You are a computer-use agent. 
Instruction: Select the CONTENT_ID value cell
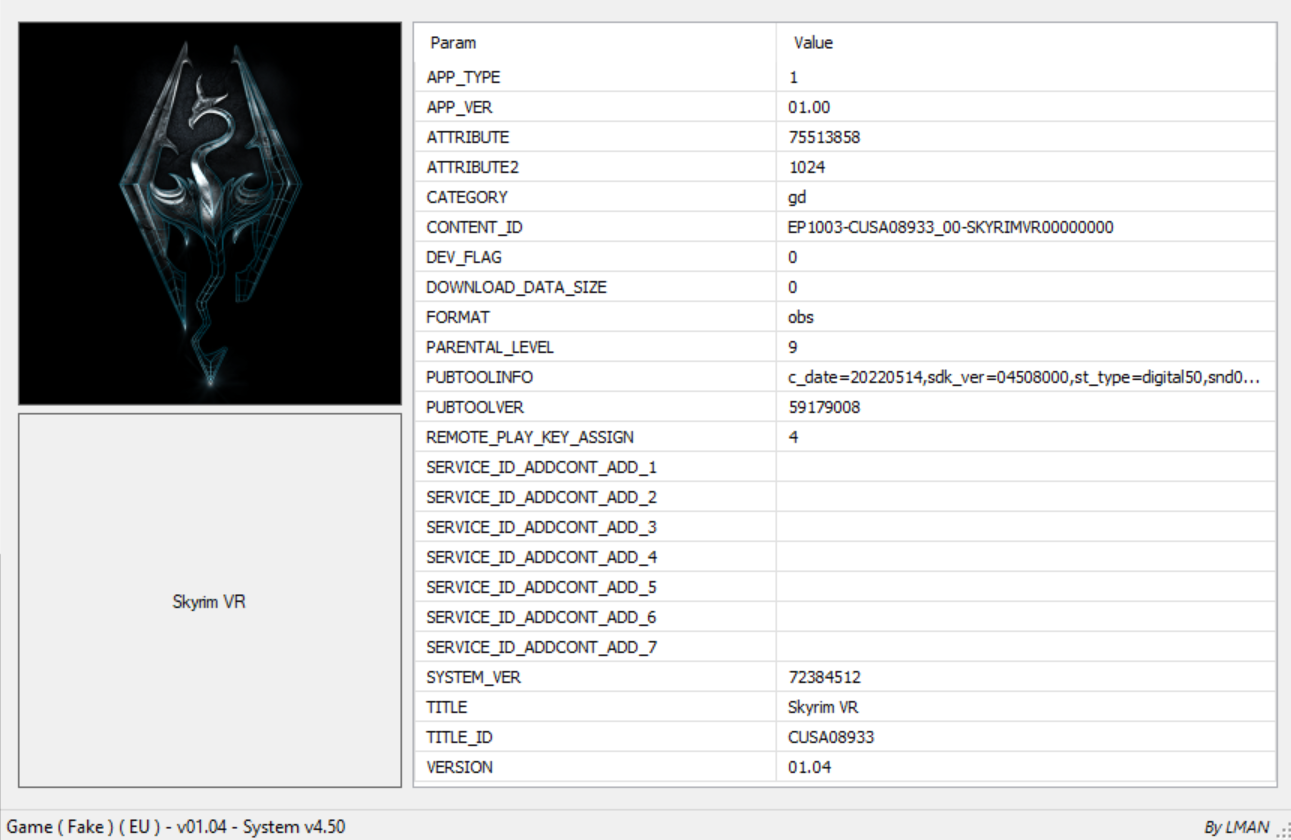click(x=950, y=227)
